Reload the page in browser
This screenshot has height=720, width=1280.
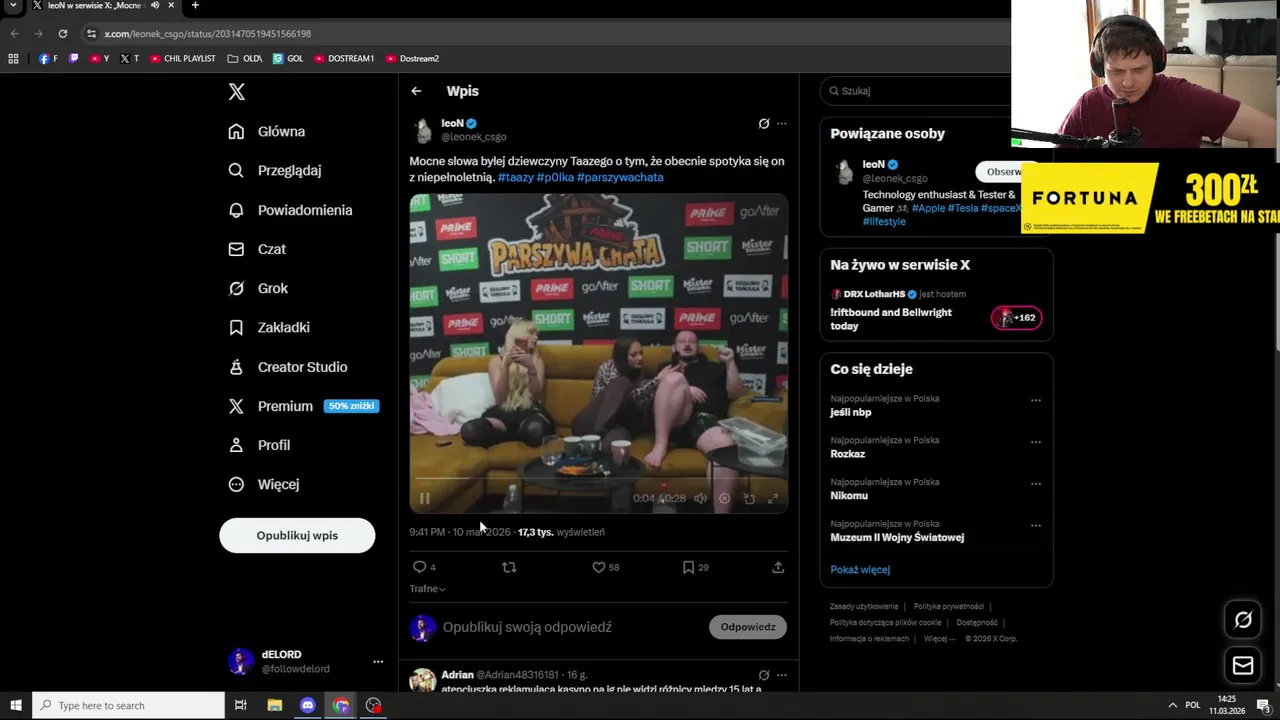(x=62, y=33)
